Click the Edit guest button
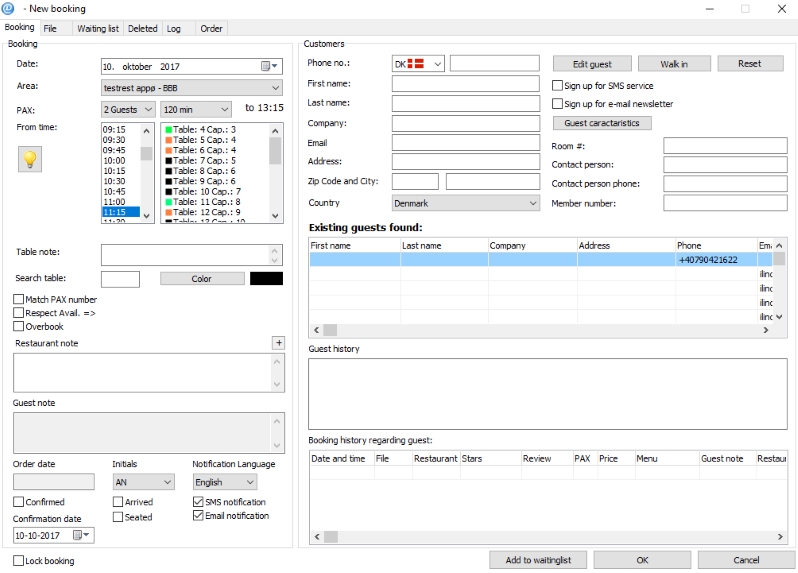Screen dimensions: 798x573 (592, 64)
